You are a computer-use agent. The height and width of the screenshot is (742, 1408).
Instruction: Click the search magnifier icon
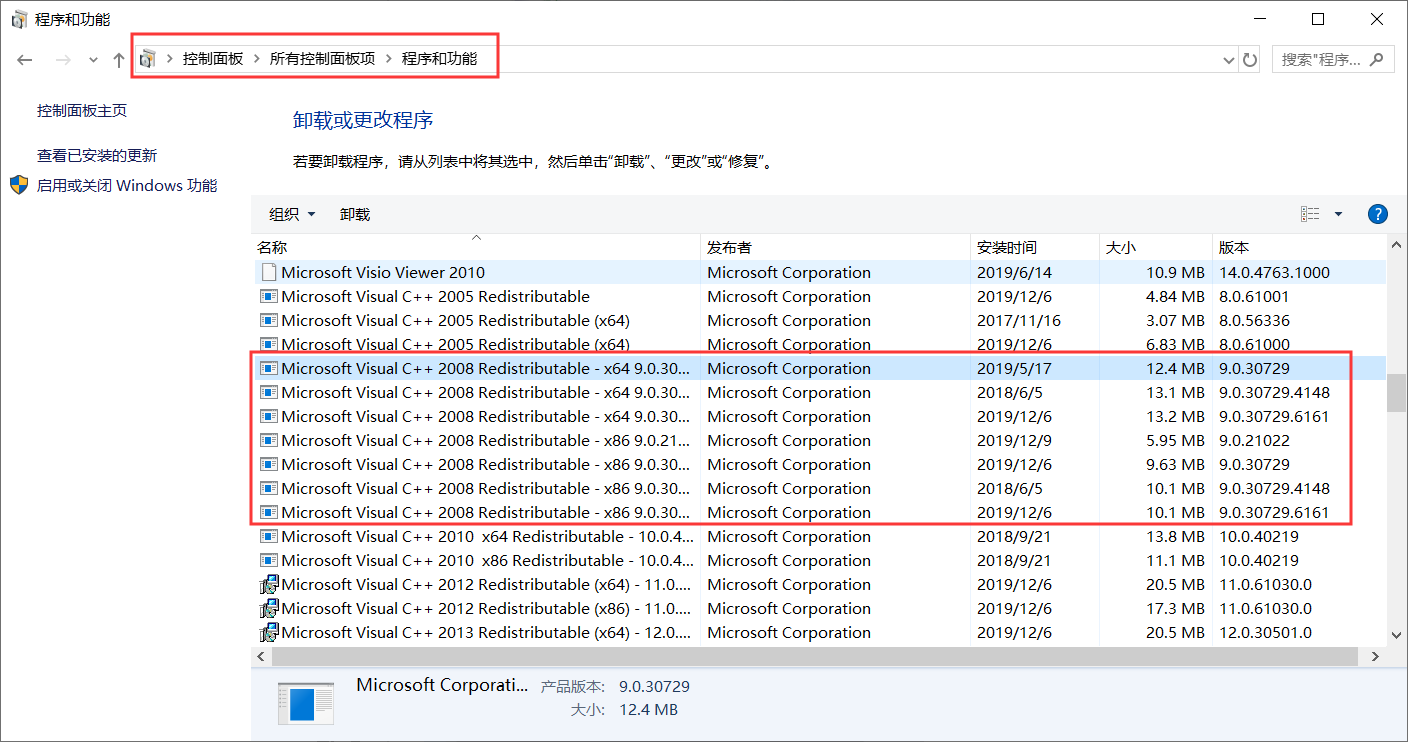tap(1378, 59)
